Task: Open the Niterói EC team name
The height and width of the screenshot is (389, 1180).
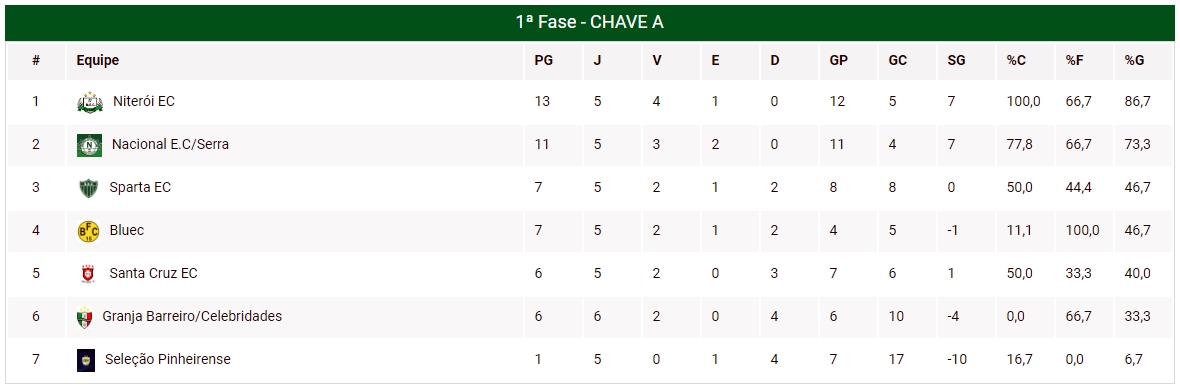Action: [144, 101]
